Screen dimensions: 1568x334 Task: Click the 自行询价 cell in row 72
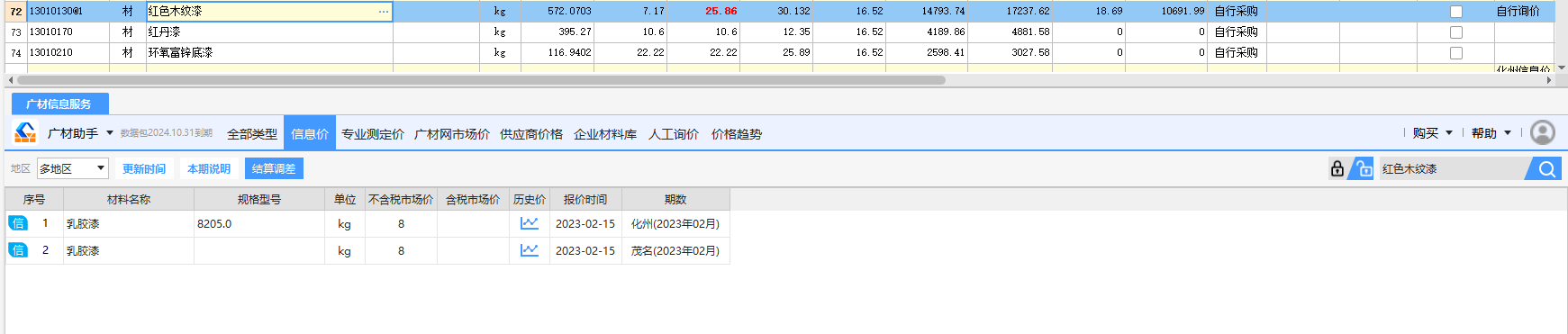coord(1524,12)
